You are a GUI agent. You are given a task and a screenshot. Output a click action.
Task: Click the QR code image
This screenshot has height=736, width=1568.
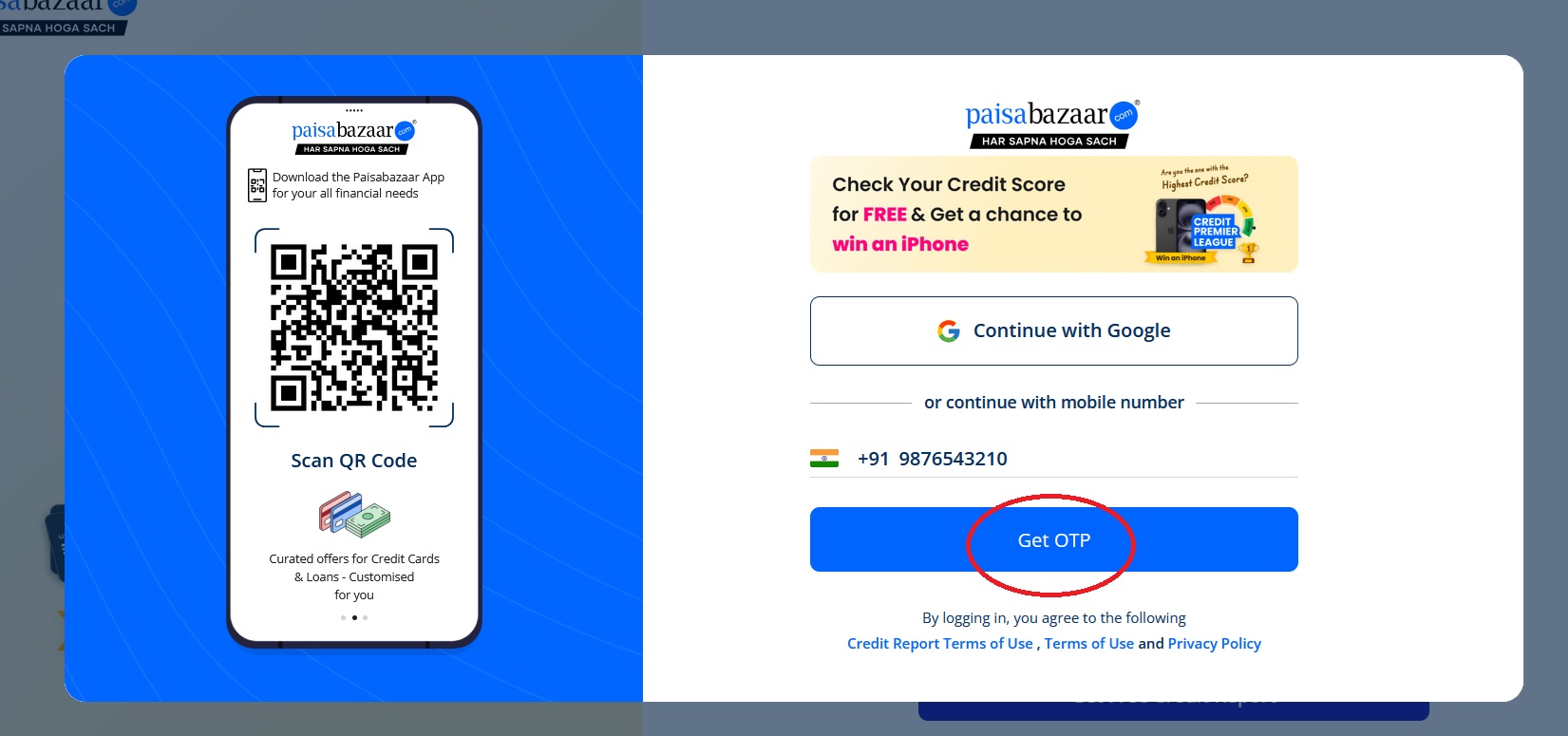click(354, 328)
